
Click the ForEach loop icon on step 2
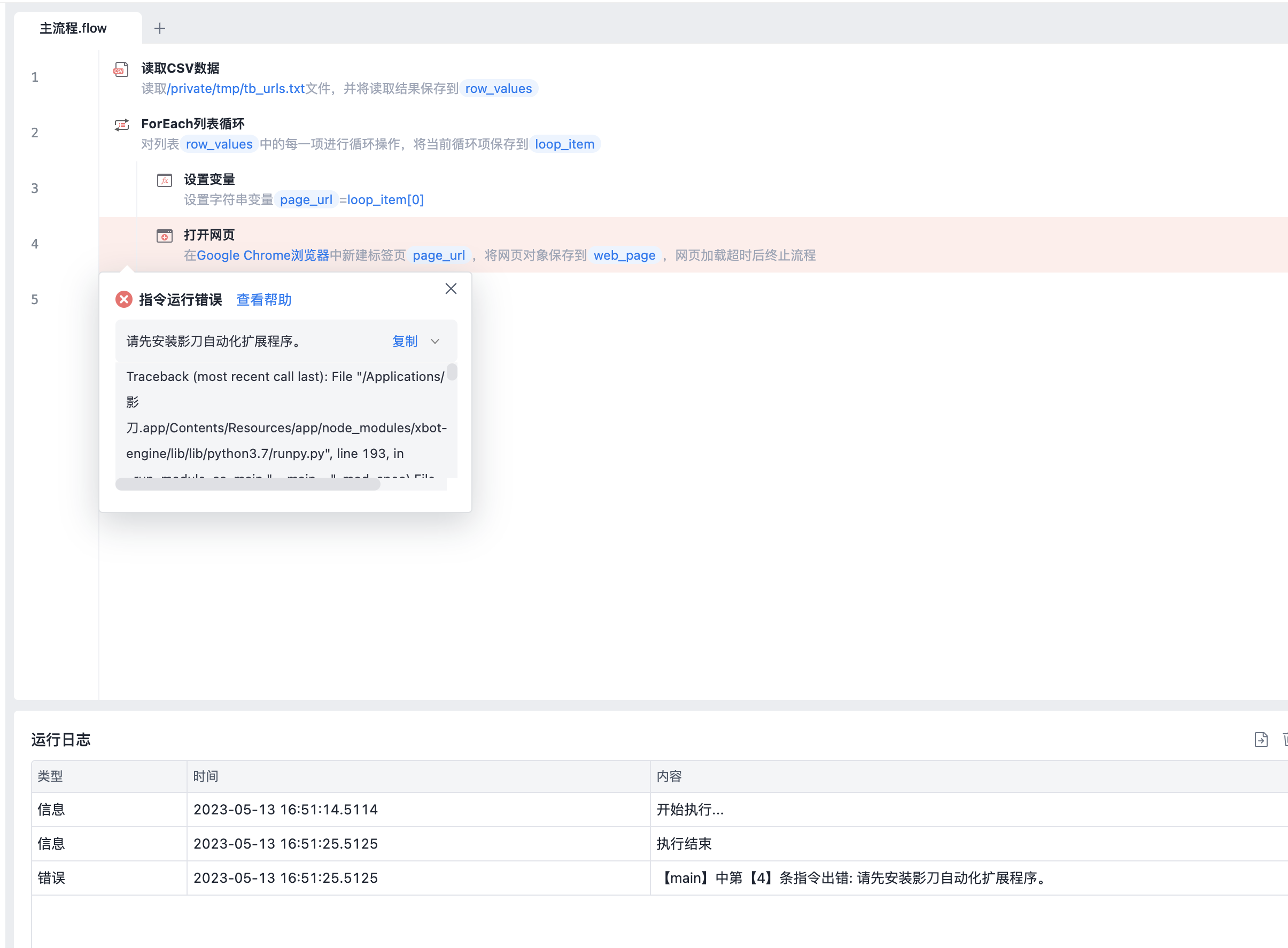pyautogui.click(x=122, y=125)
